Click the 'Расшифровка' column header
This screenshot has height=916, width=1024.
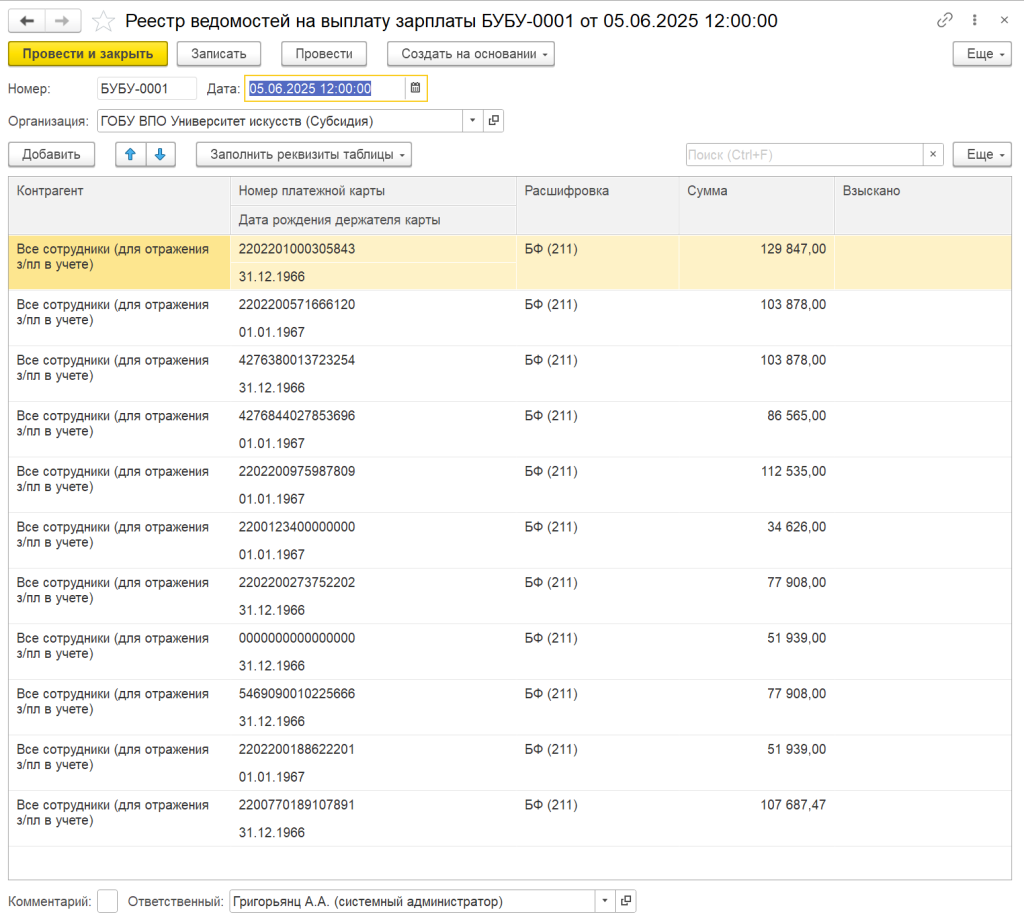tap(598, 205)
